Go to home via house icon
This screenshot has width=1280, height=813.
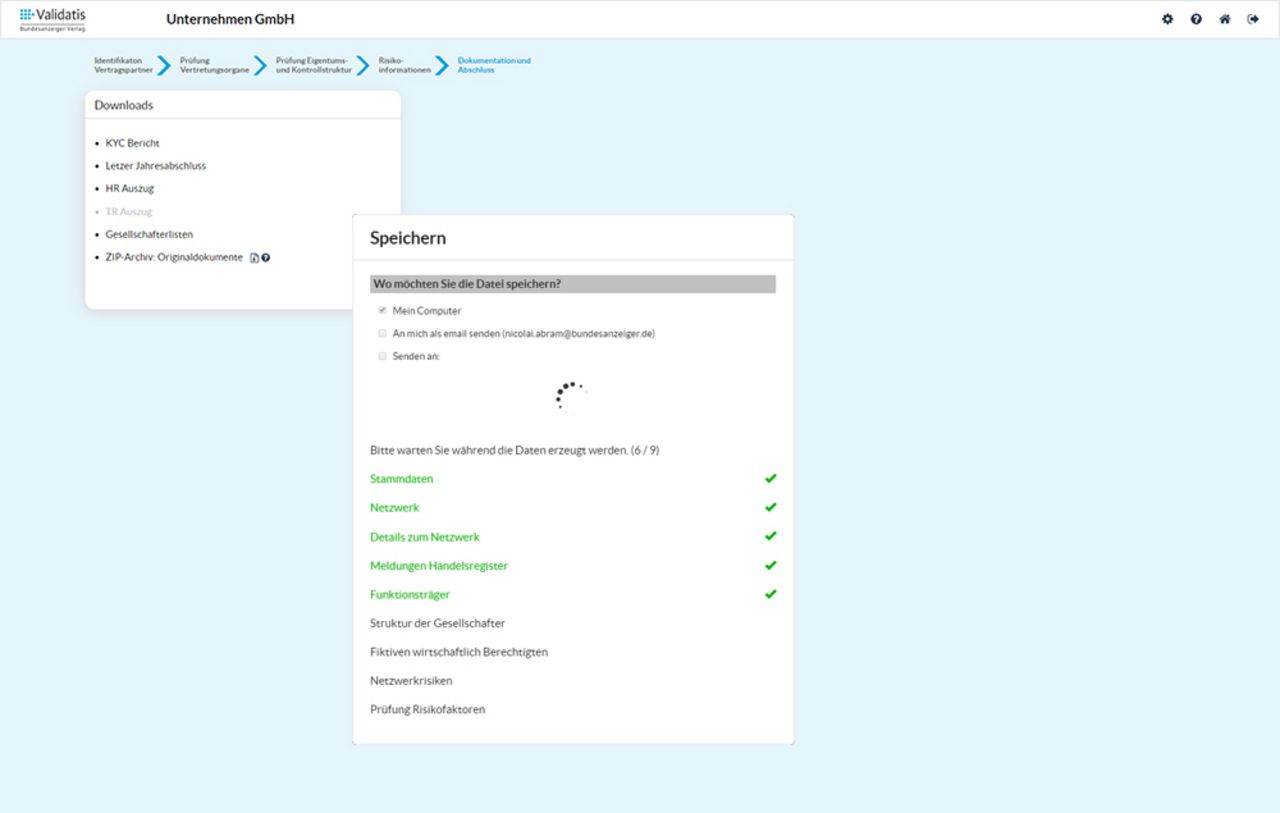click(1224, 19)
